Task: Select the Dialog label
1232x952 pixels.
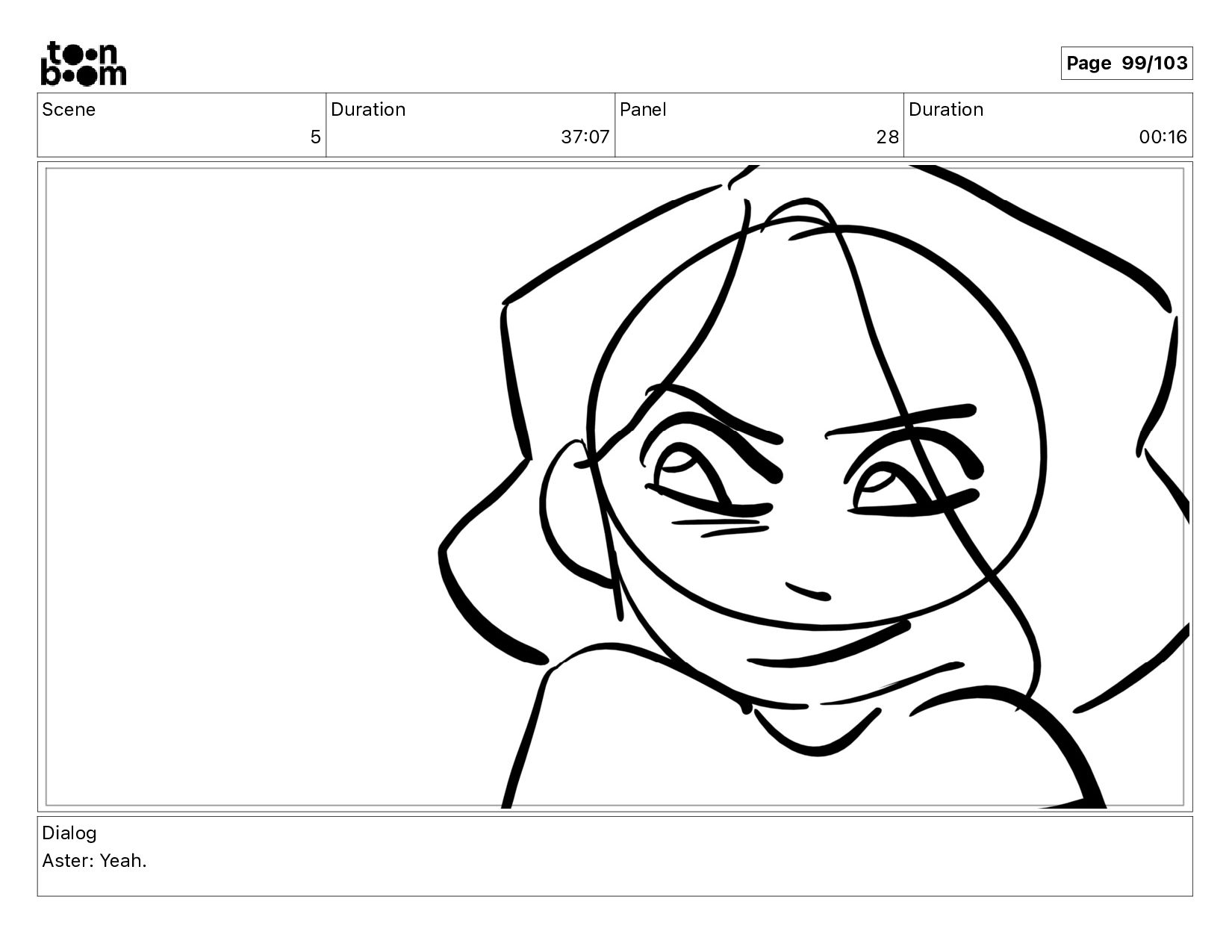Action: point(69,833)
